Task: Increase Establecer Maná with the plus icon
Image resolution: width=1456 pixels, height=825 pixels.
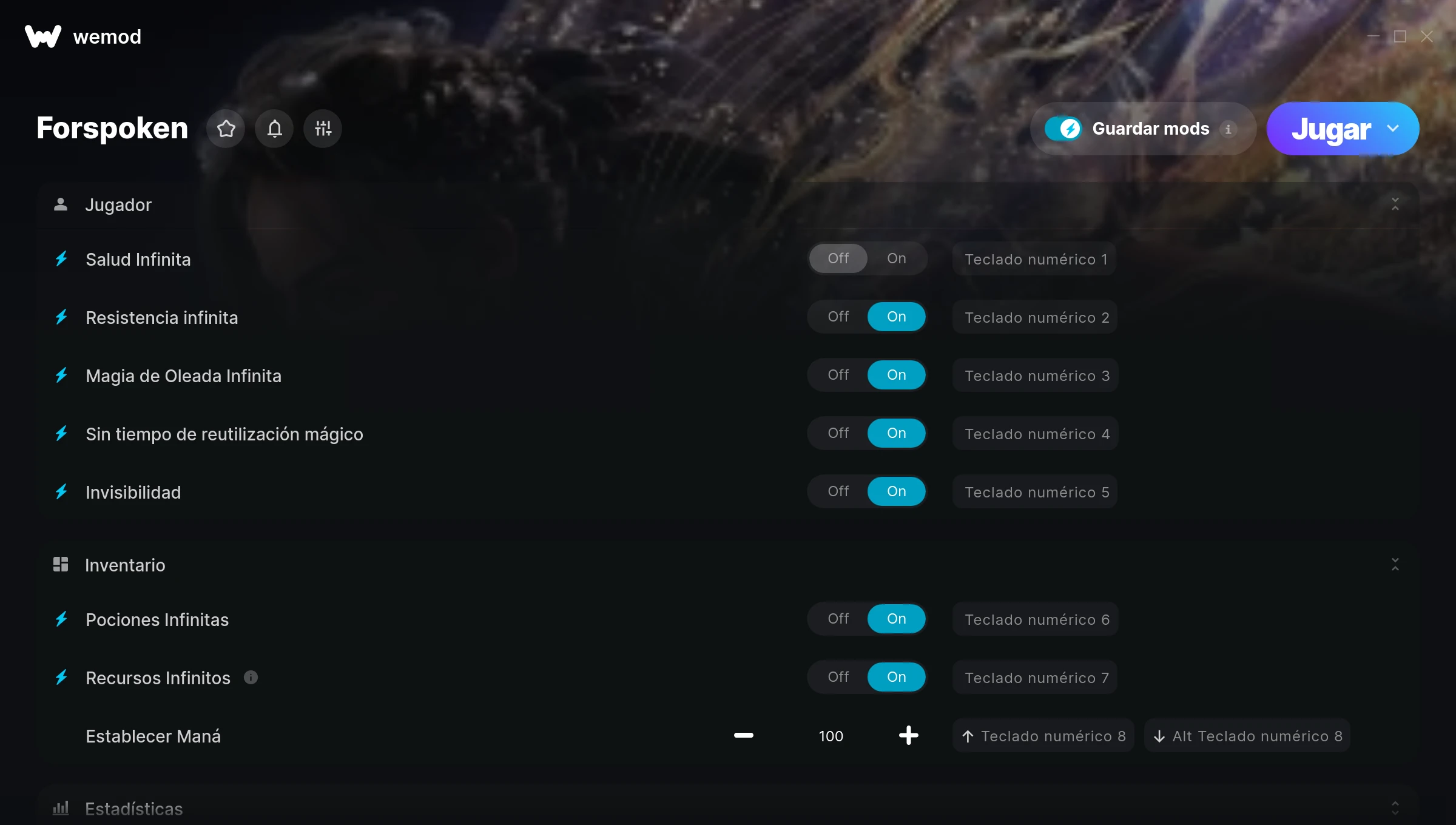Action: [908, 735]
